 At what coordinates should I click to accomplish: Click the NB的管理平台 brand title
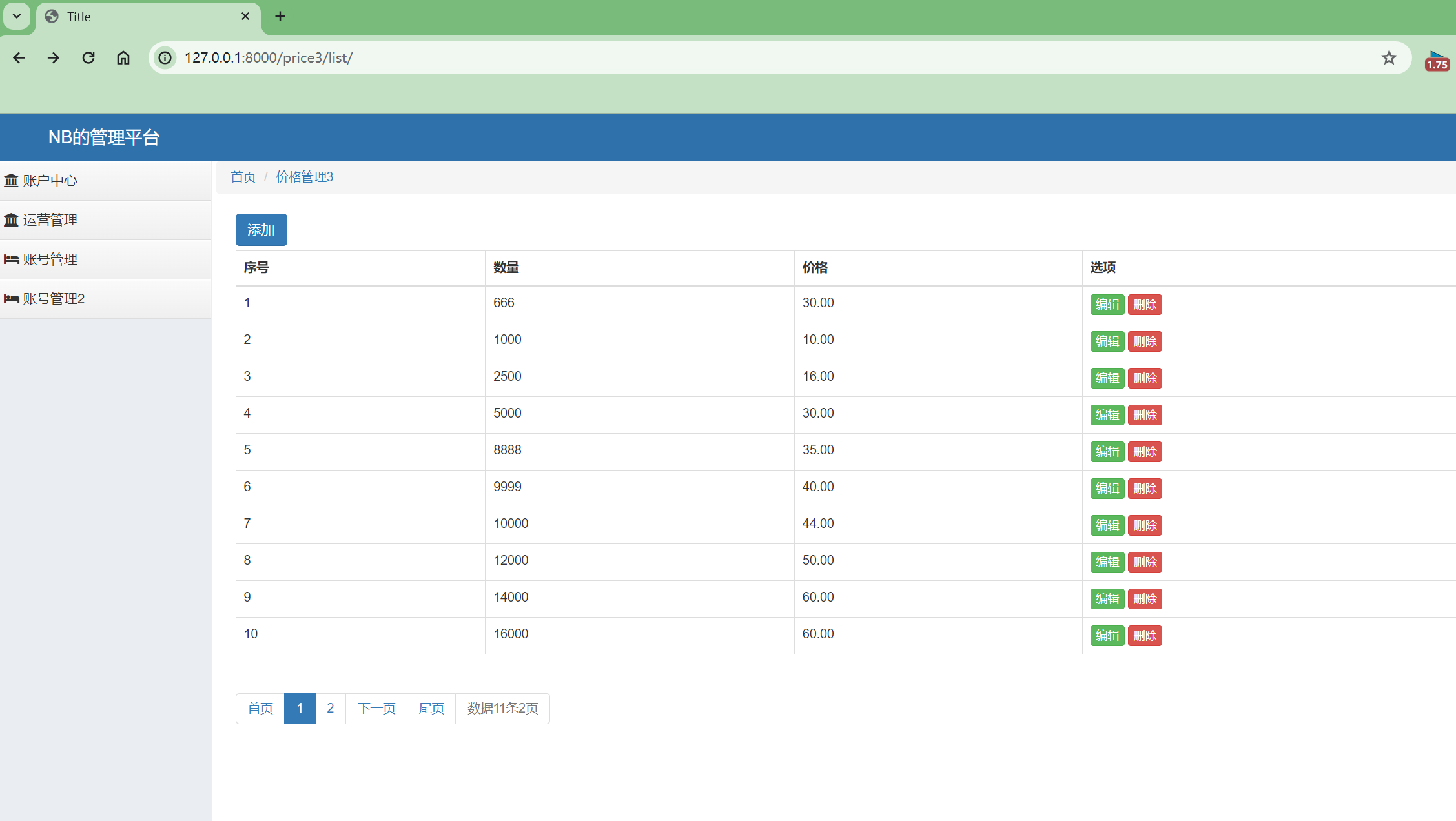[104, 137]
